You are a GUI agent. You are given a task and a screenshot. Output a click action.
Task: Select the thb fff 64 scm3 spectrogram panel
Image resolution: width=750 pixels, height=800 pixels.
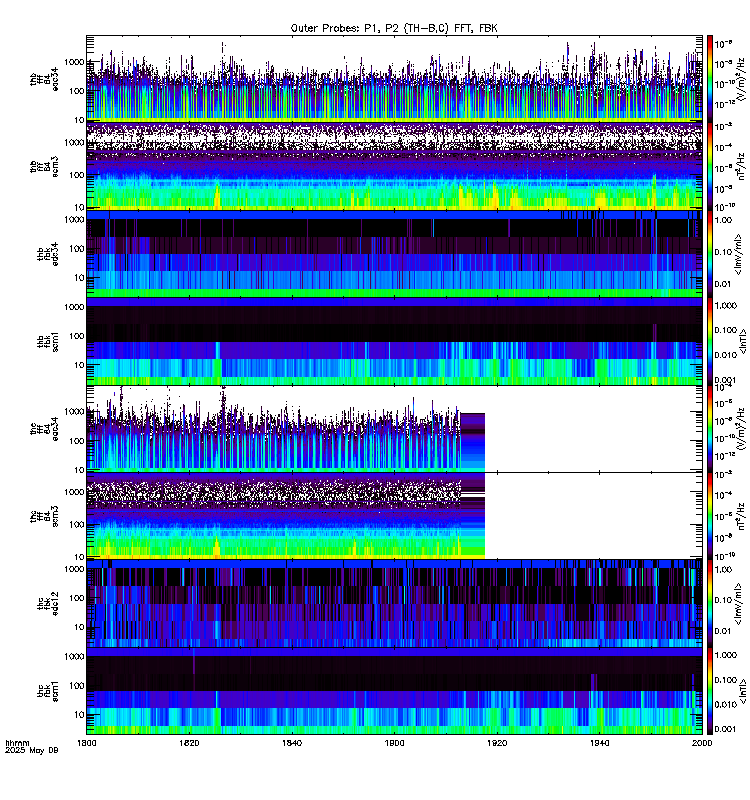pos(394,166)
